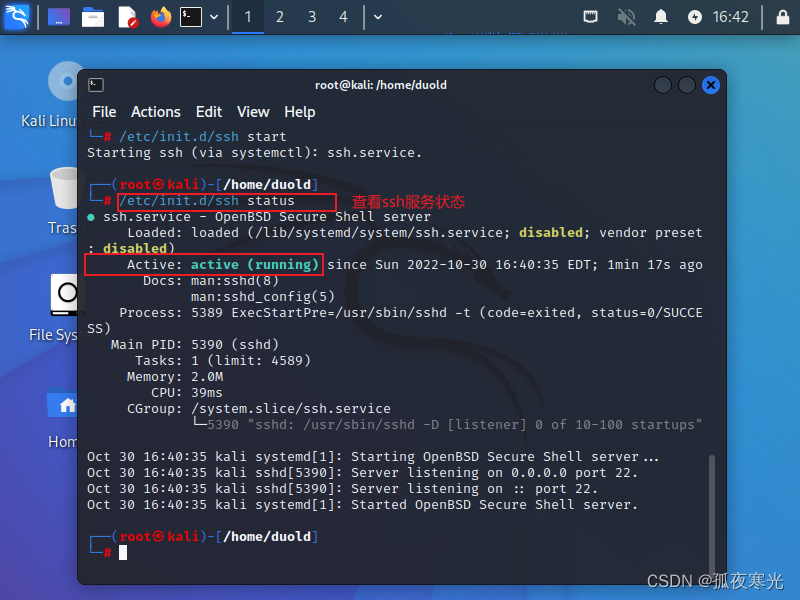Open the Actions menu in the terminal
Screen dimensions: 800x600
tap(156, 111)
